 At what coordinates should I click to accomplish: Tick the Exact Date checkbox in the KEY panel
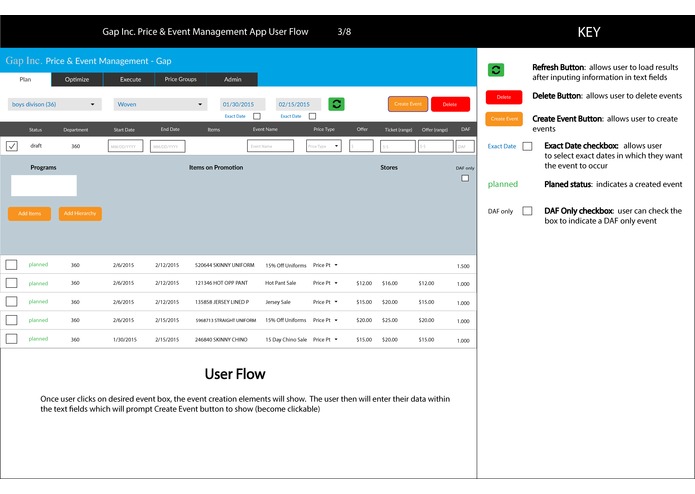tap(527, 146)
